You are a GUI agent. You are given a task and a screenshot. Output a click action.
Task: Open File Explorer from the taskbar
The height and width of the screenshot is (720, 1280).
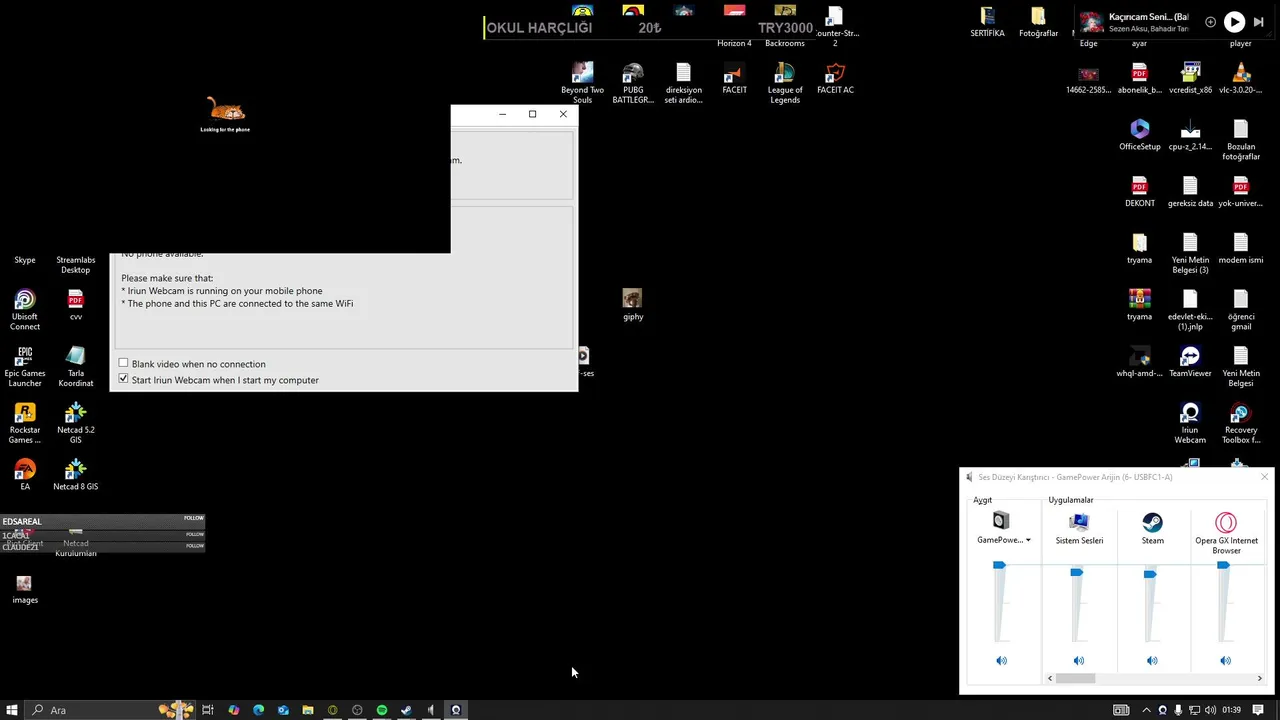pyautogui.click(x=308, y=710)
